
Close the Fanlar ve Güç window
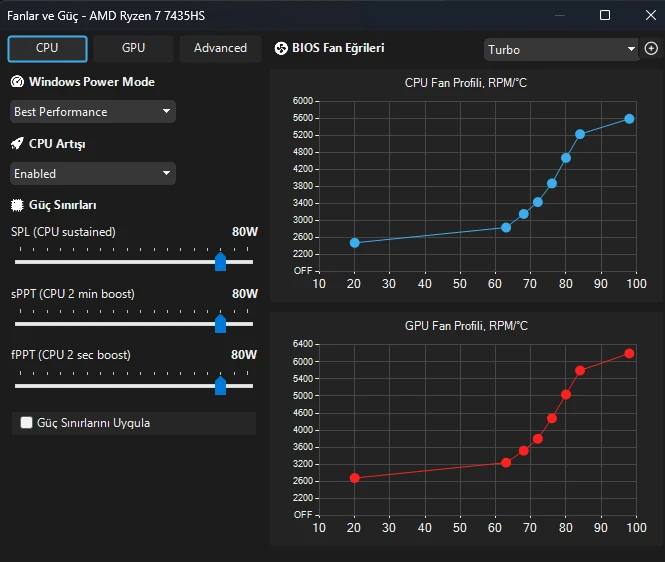click(x=651, y=15)
